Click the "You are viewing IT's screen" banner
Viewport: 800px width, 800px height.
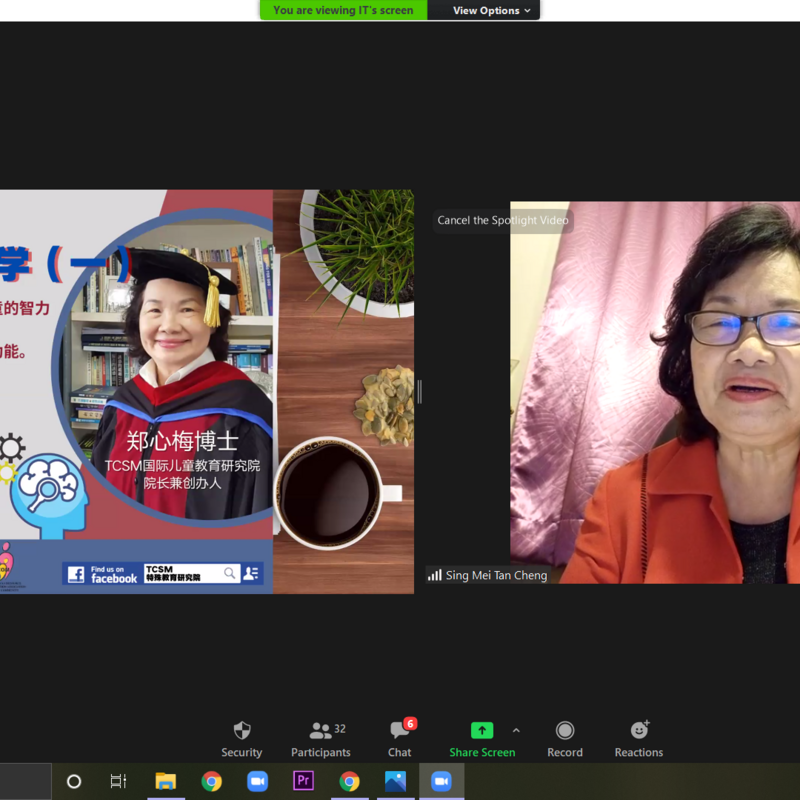[x=343, y=10]
